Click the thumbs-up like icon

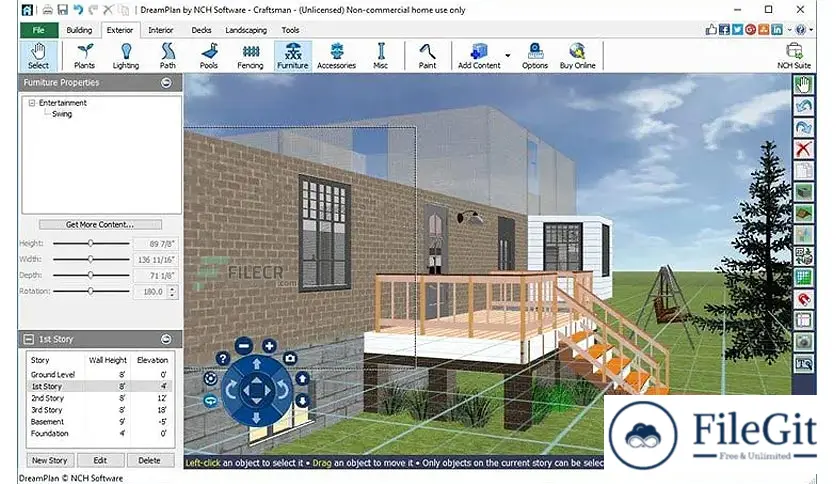coord(711,30)
